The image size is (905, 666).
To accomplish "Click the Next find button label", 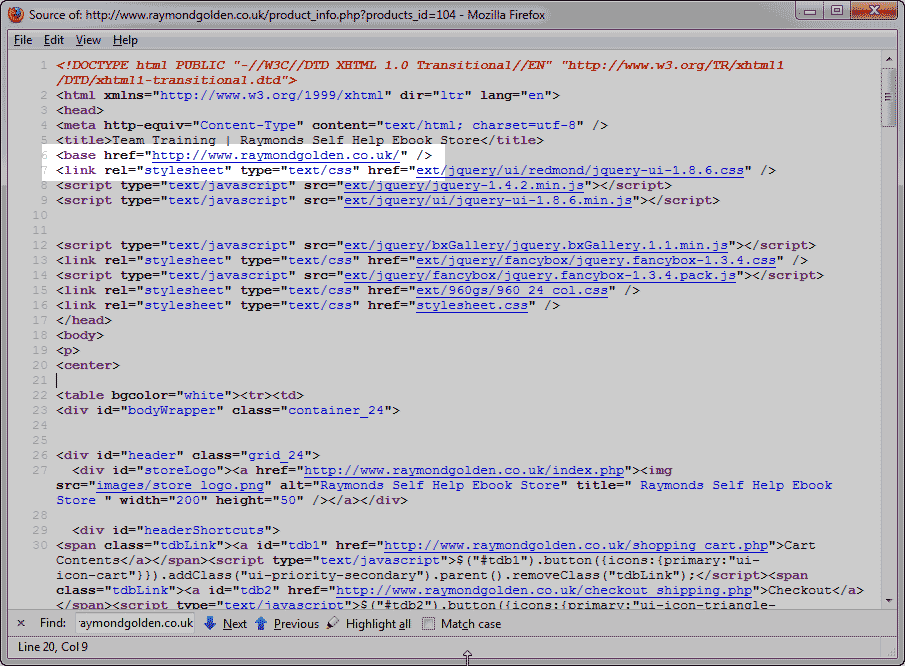I will (235, 624).
